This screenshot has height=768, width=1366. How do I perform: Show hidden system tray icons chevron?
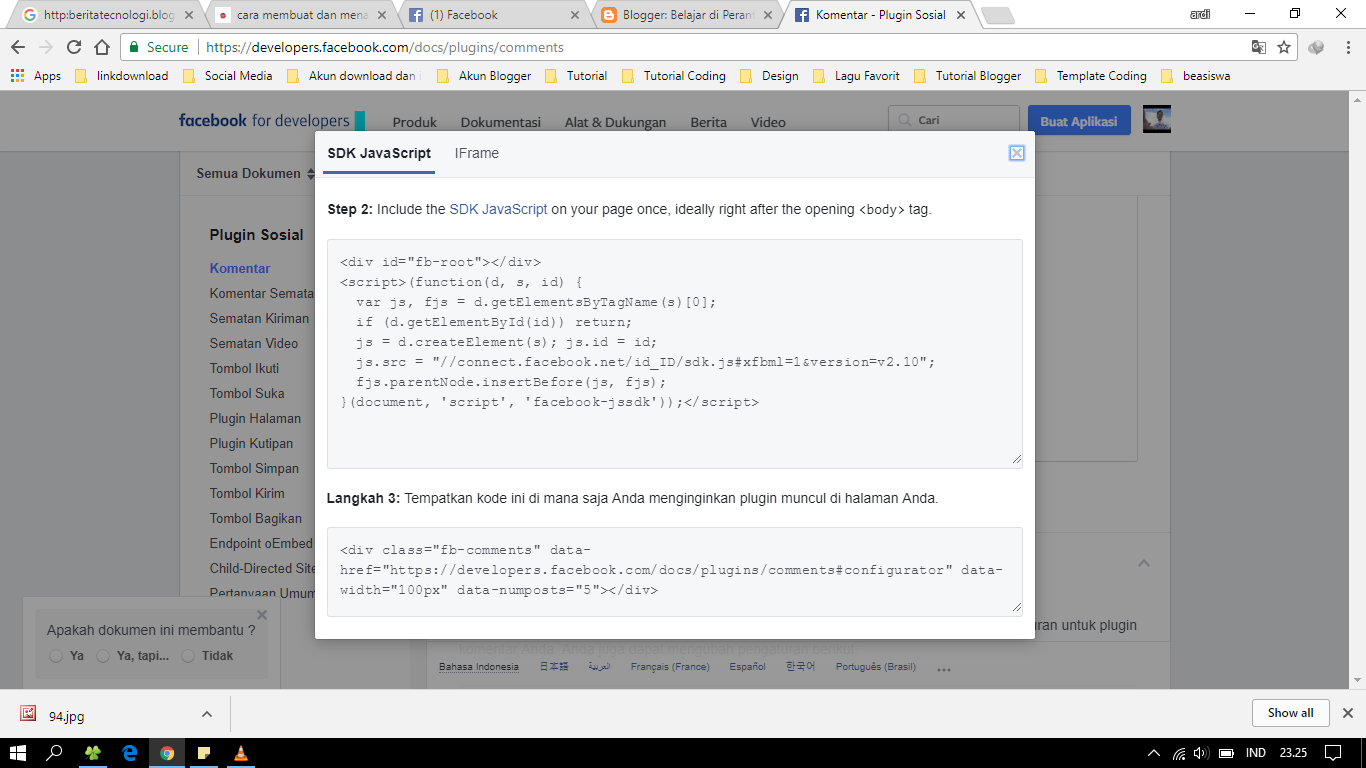(x=1154, y=753)
